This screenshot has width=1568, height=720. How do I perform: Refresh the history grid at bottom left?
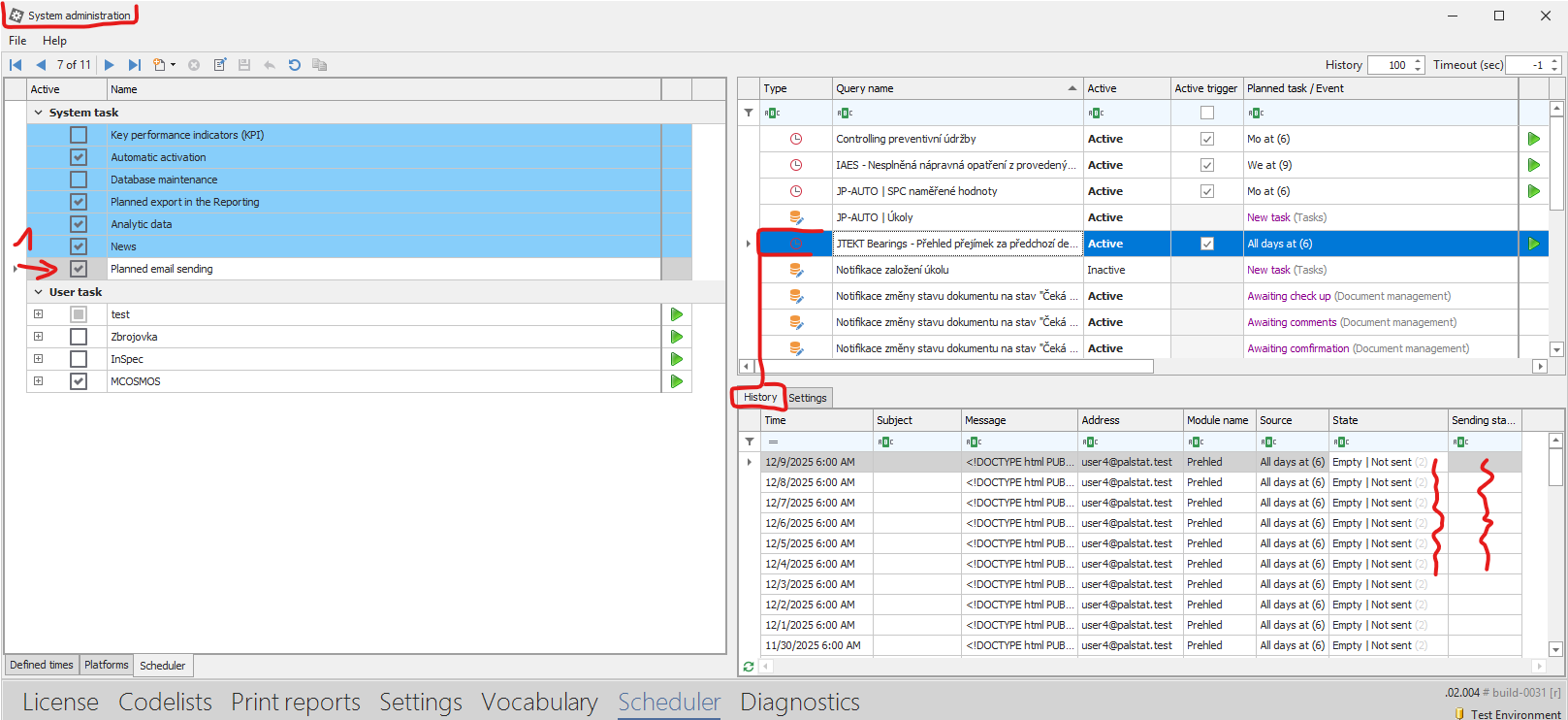[749, 667]
